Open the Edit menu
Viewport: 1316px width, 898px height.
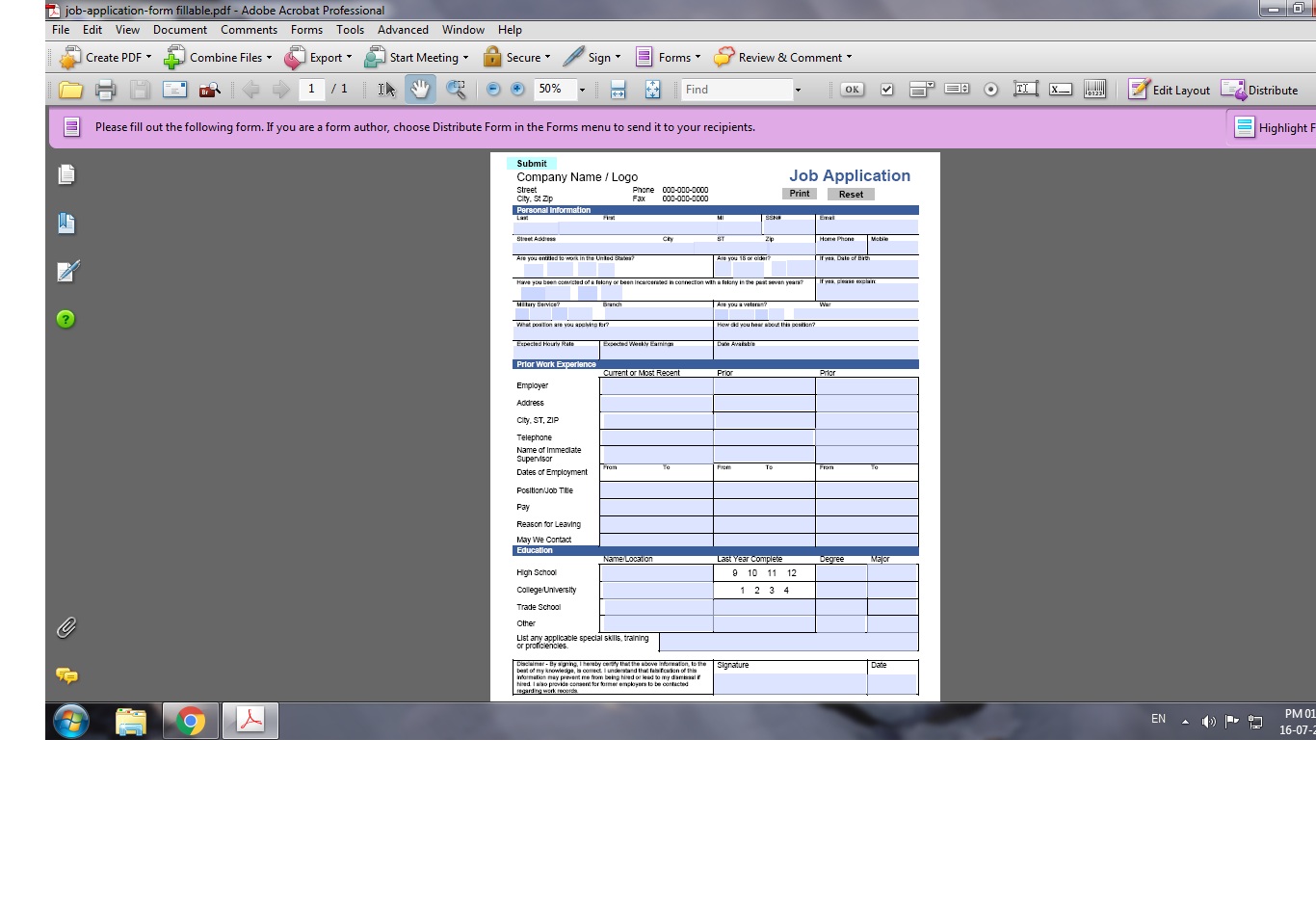tap(92, 30)
